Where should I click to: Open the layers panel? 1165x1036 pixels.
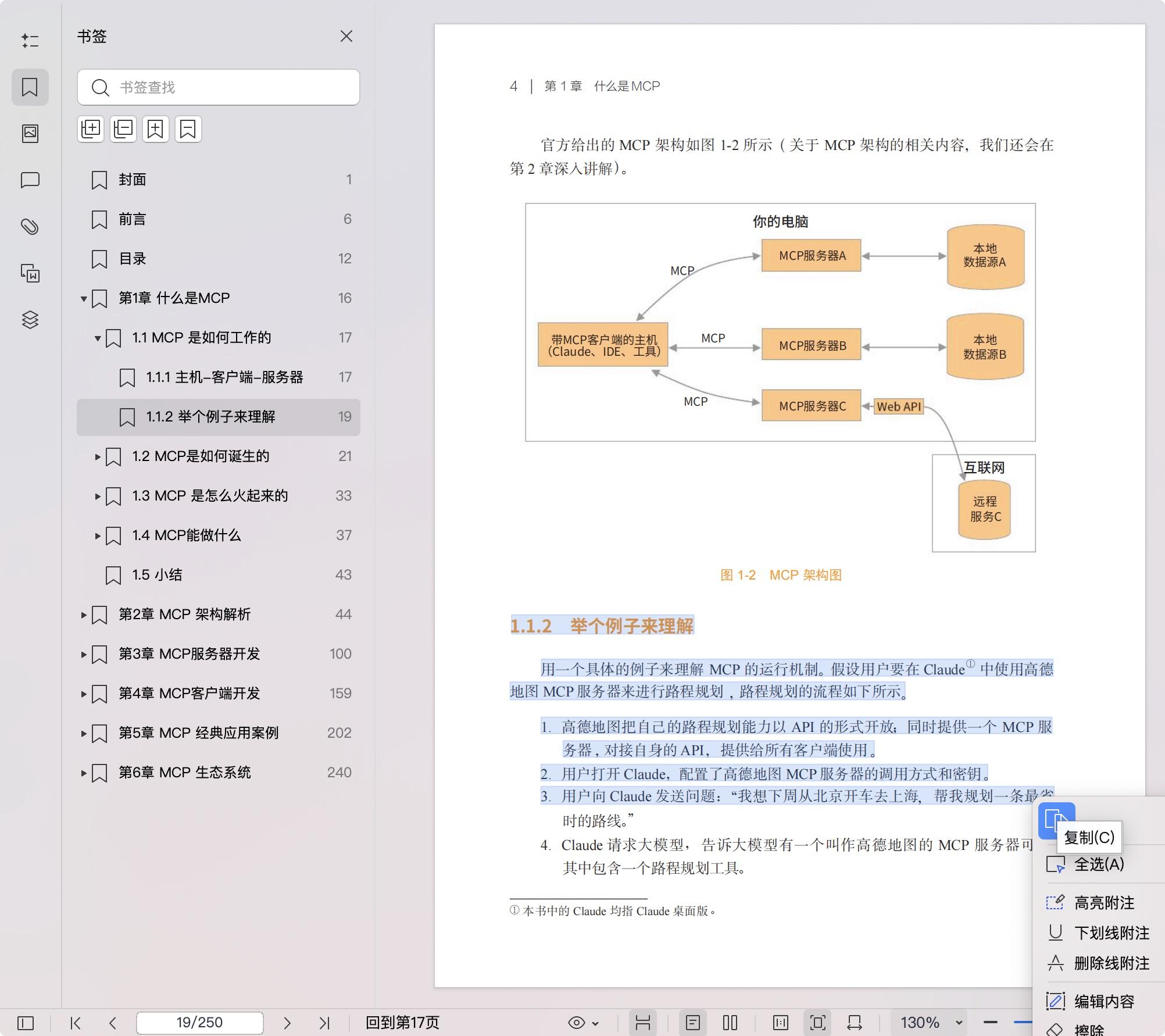(x=30, y=320)
